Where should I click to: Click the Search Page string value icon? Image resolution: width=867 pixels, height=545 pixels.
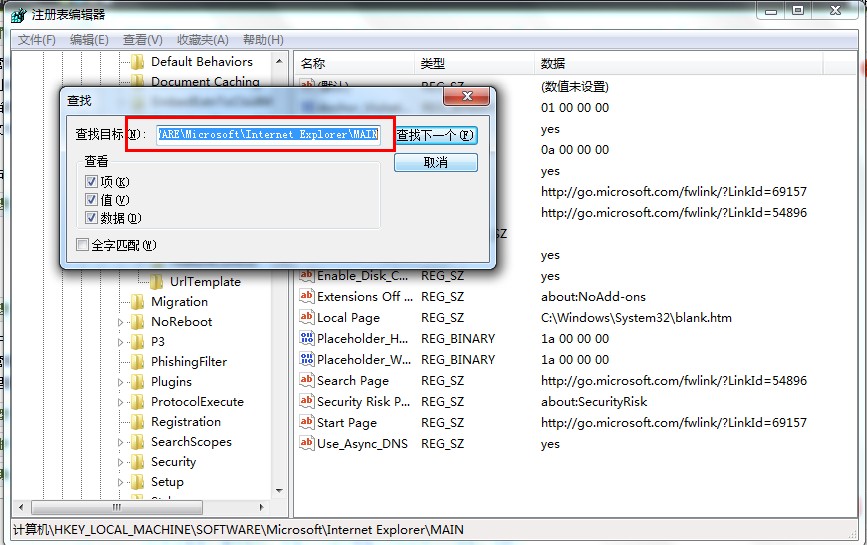tap(306, 380)
